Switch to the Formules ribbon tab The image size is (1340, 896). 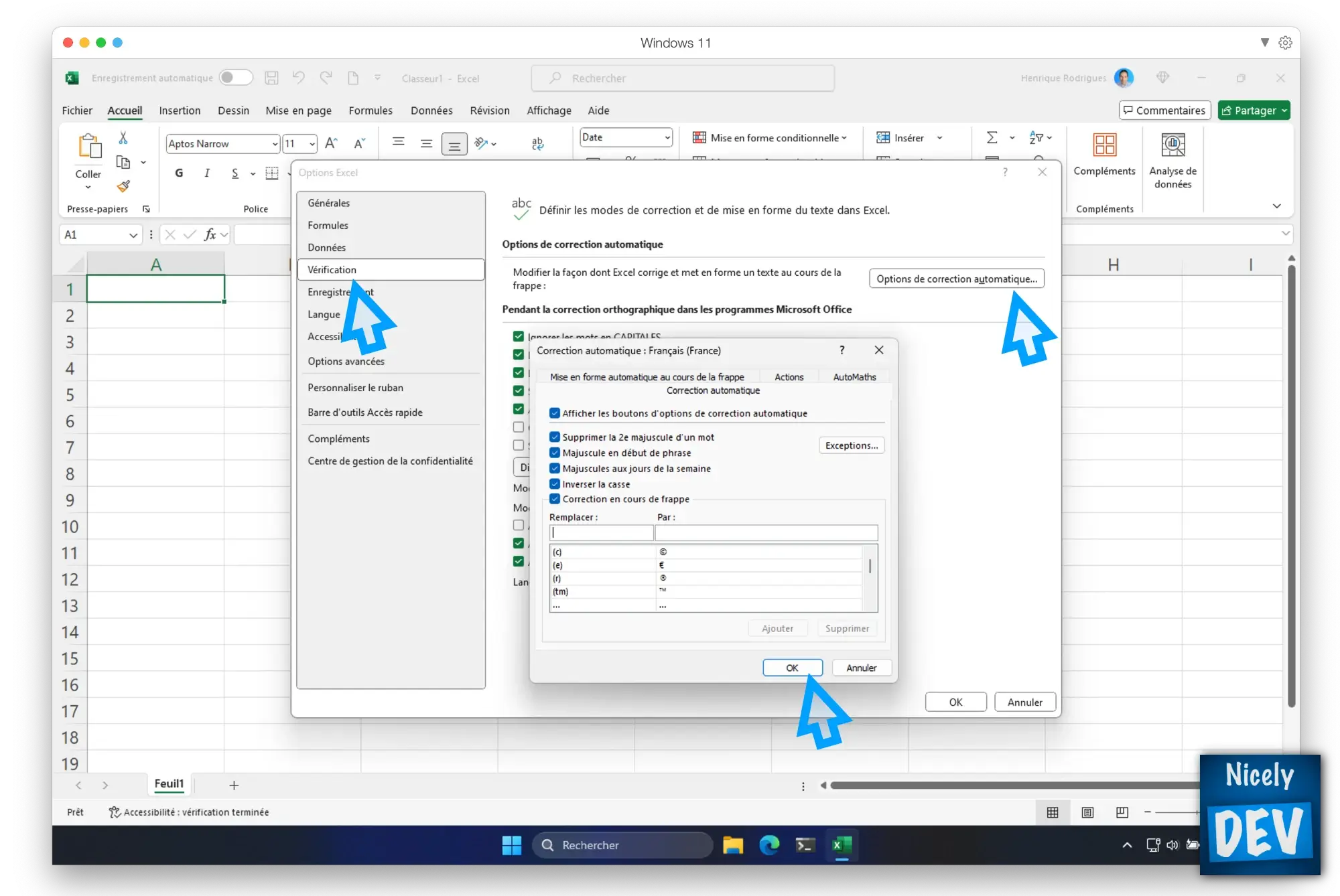371,110
